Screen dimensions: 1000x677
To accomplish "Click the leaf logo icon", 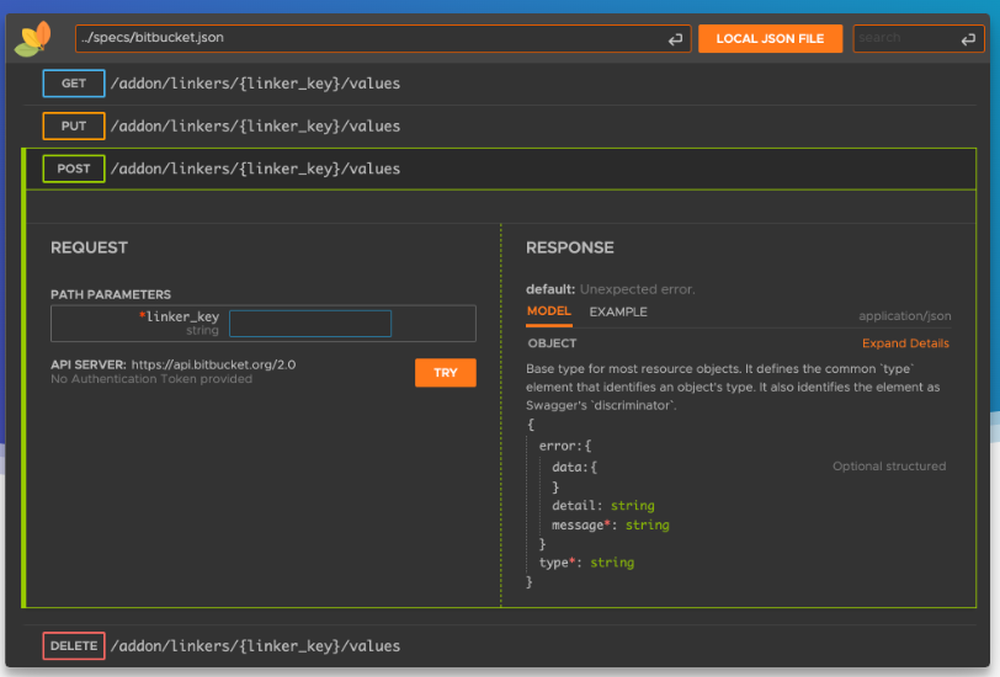I will (33, 39).
